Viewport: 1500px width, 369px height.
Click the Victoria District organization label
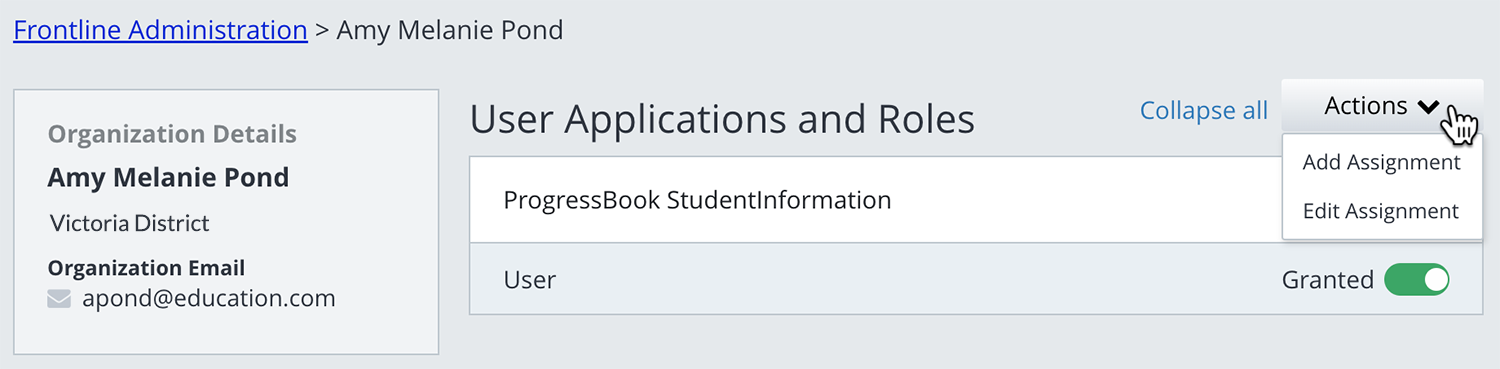tap(130, 222)
